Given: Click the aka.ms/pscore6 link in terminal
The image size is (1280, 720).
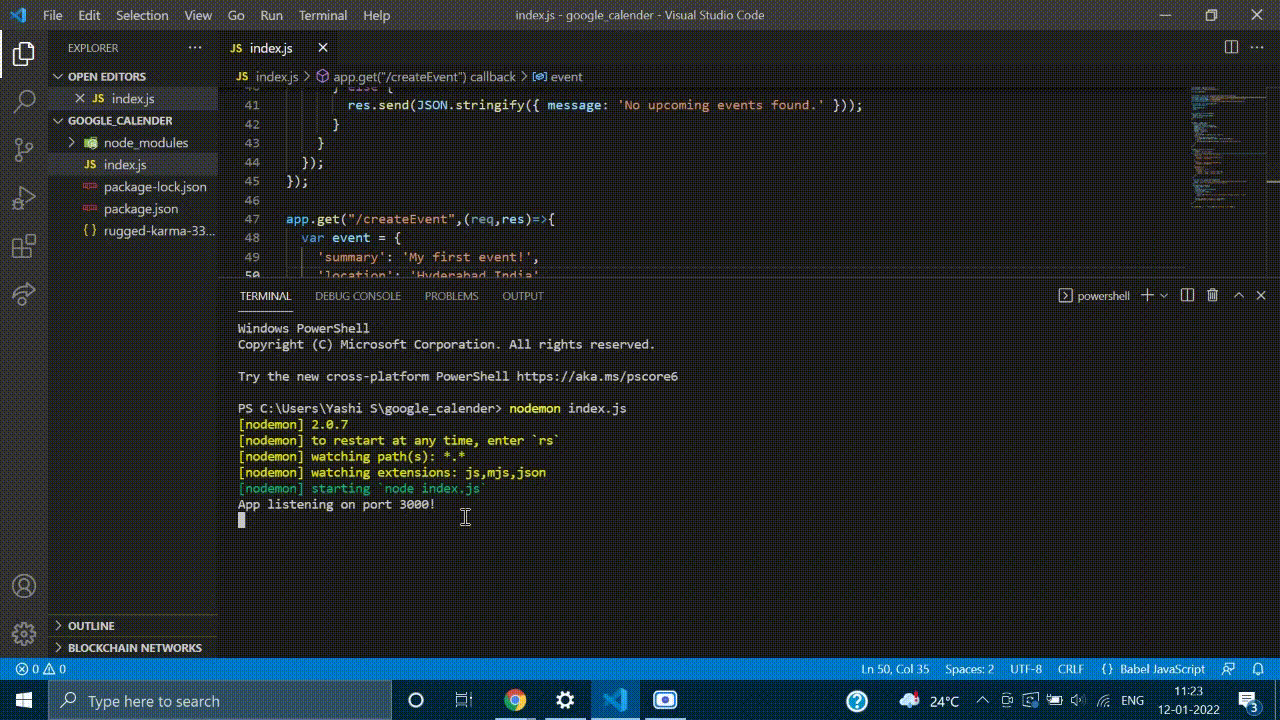Looking at the screenshot, I should (x=596, y=377).
